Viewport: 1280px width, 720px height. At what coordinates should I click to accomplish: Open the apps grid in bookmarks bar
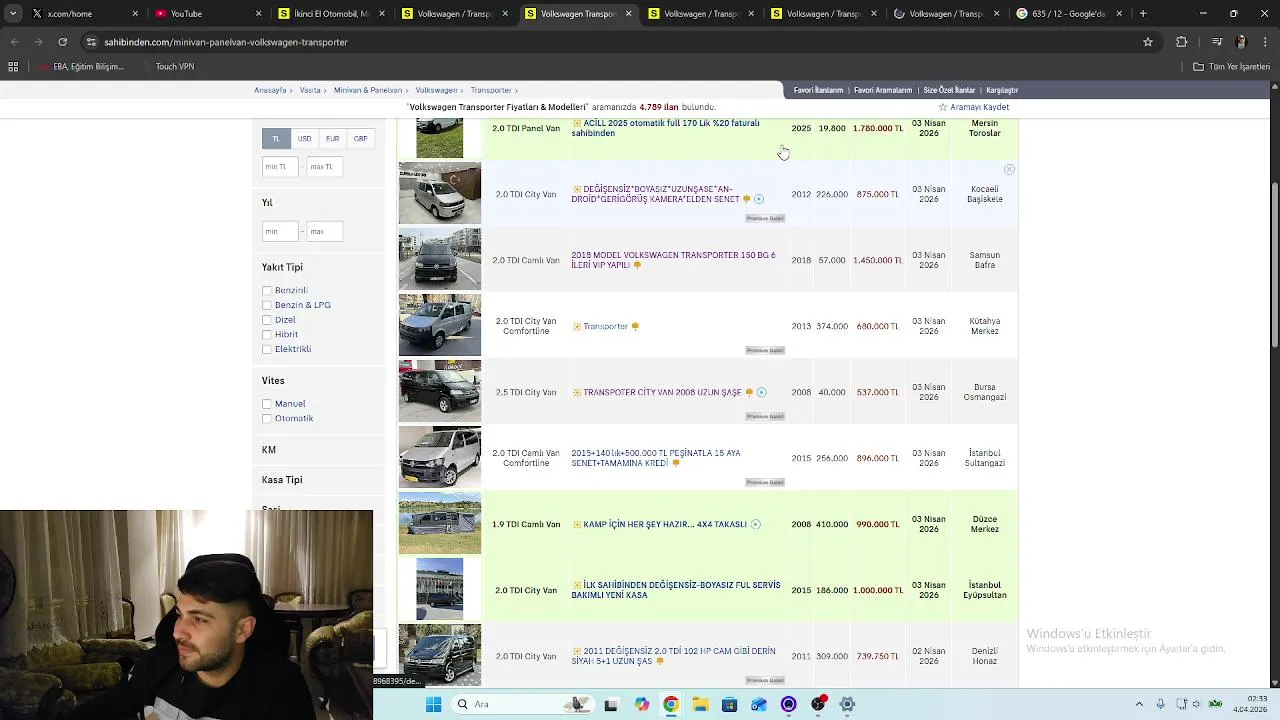13,67
